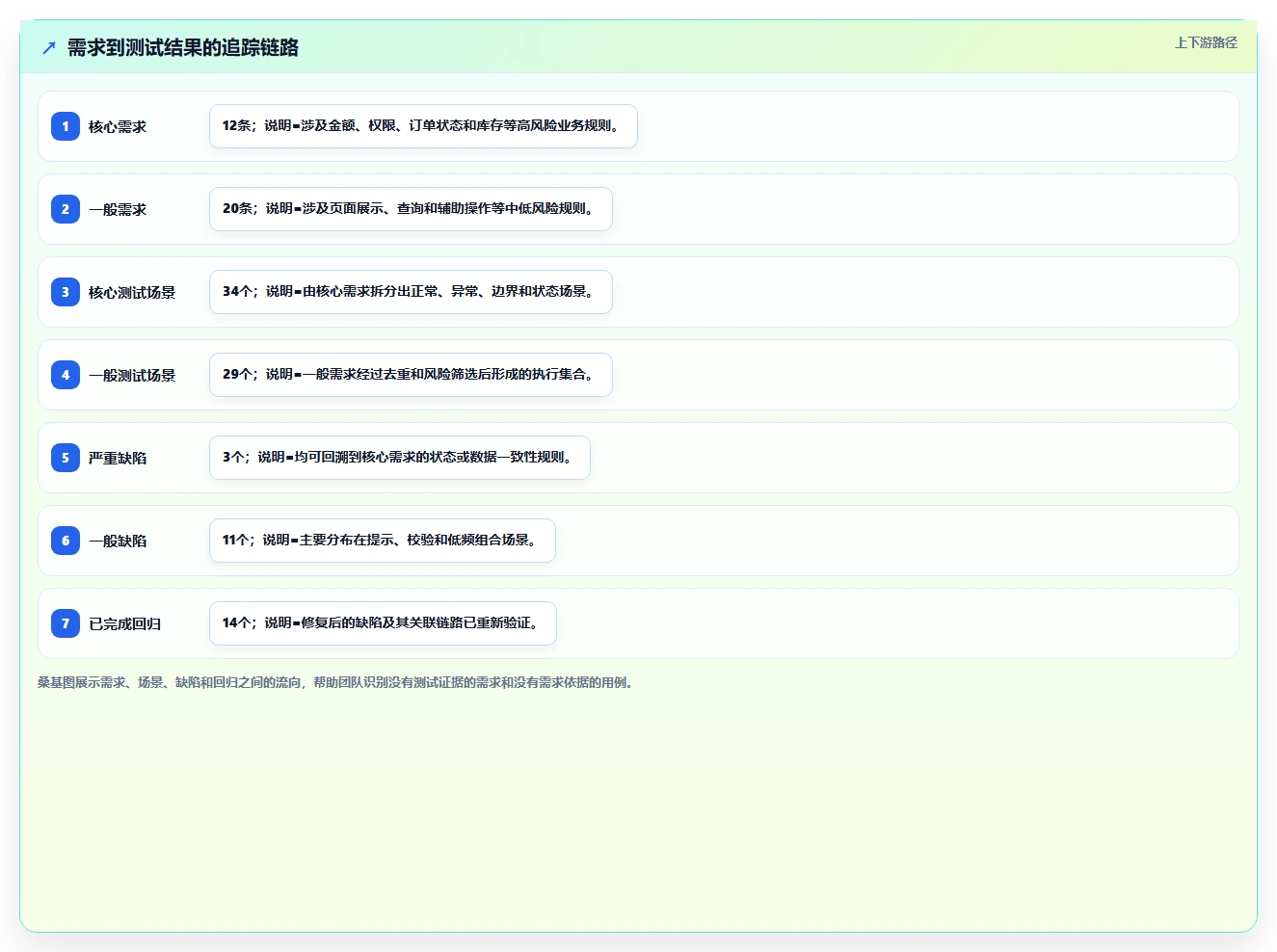Select the 已完成回归 row label
Image resolution: width=1277 pixels, height=952 pixels.
[x=125, y=623]
